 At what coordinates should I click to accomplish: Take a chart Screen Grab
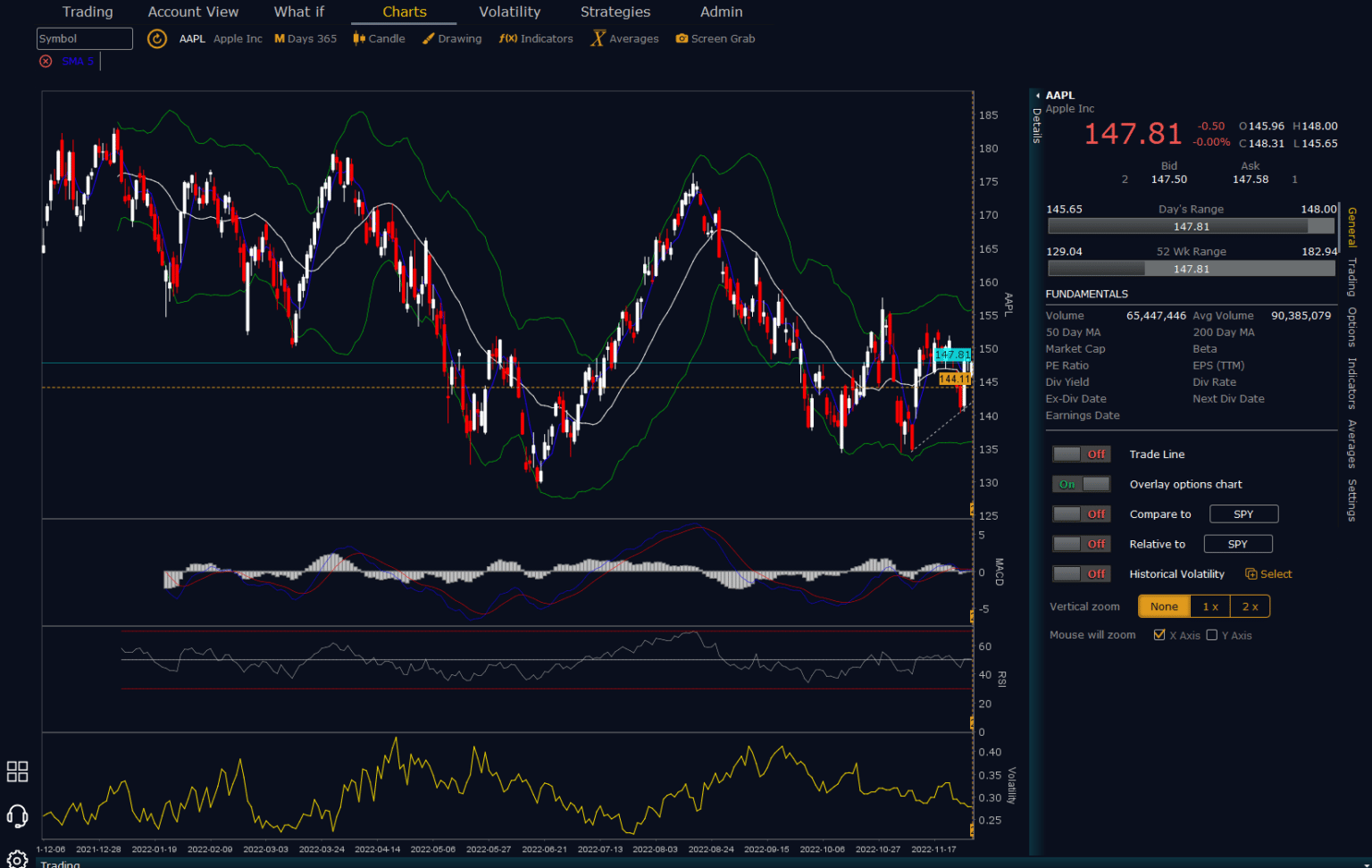click(x=715, y=38)
